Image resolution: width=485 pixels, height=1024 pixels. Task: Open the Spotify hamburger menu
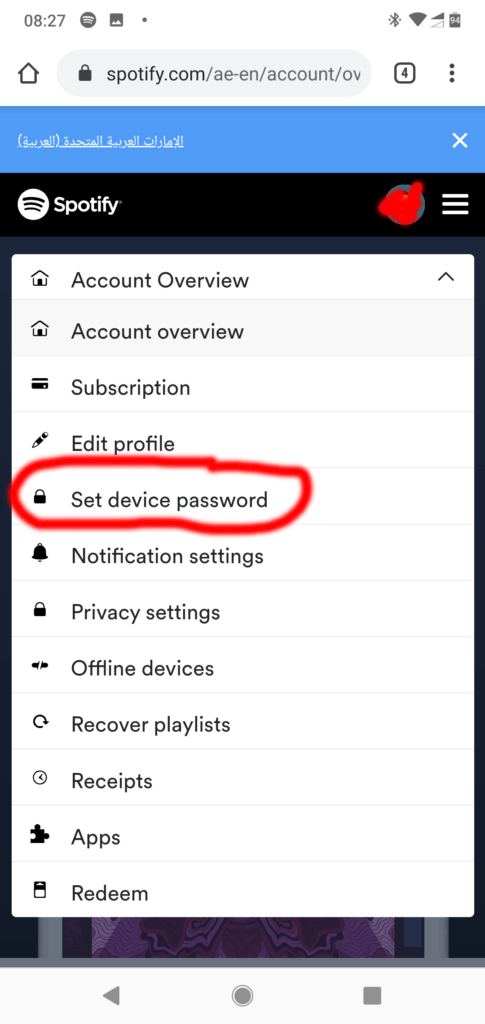point(455,204)
